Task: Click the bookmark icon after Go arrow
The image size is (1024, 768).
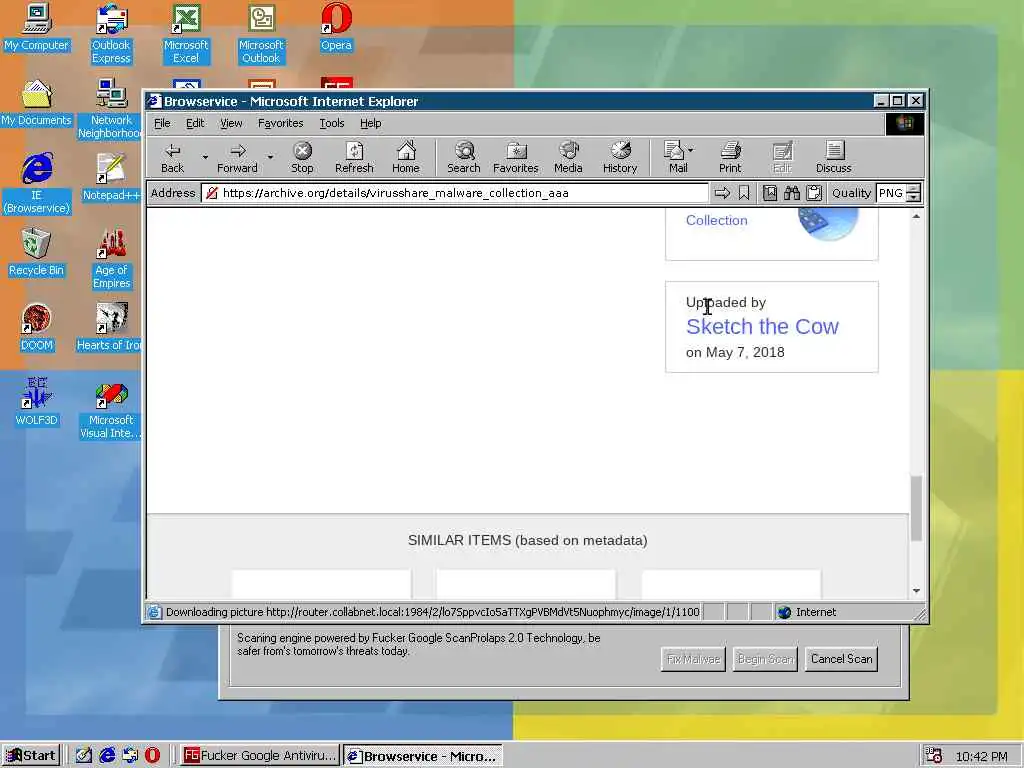Action: coord(744,193)
